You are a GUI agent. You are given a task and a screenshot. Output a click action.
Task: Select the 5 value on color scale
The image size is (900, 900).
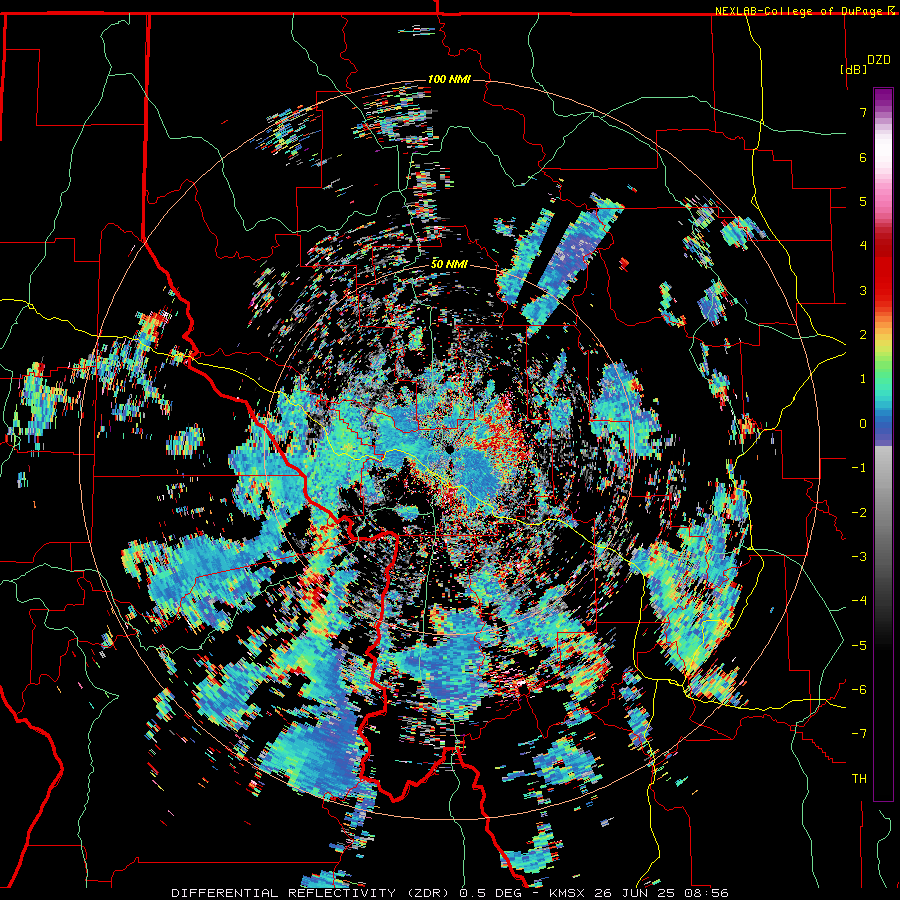point(863,201)
